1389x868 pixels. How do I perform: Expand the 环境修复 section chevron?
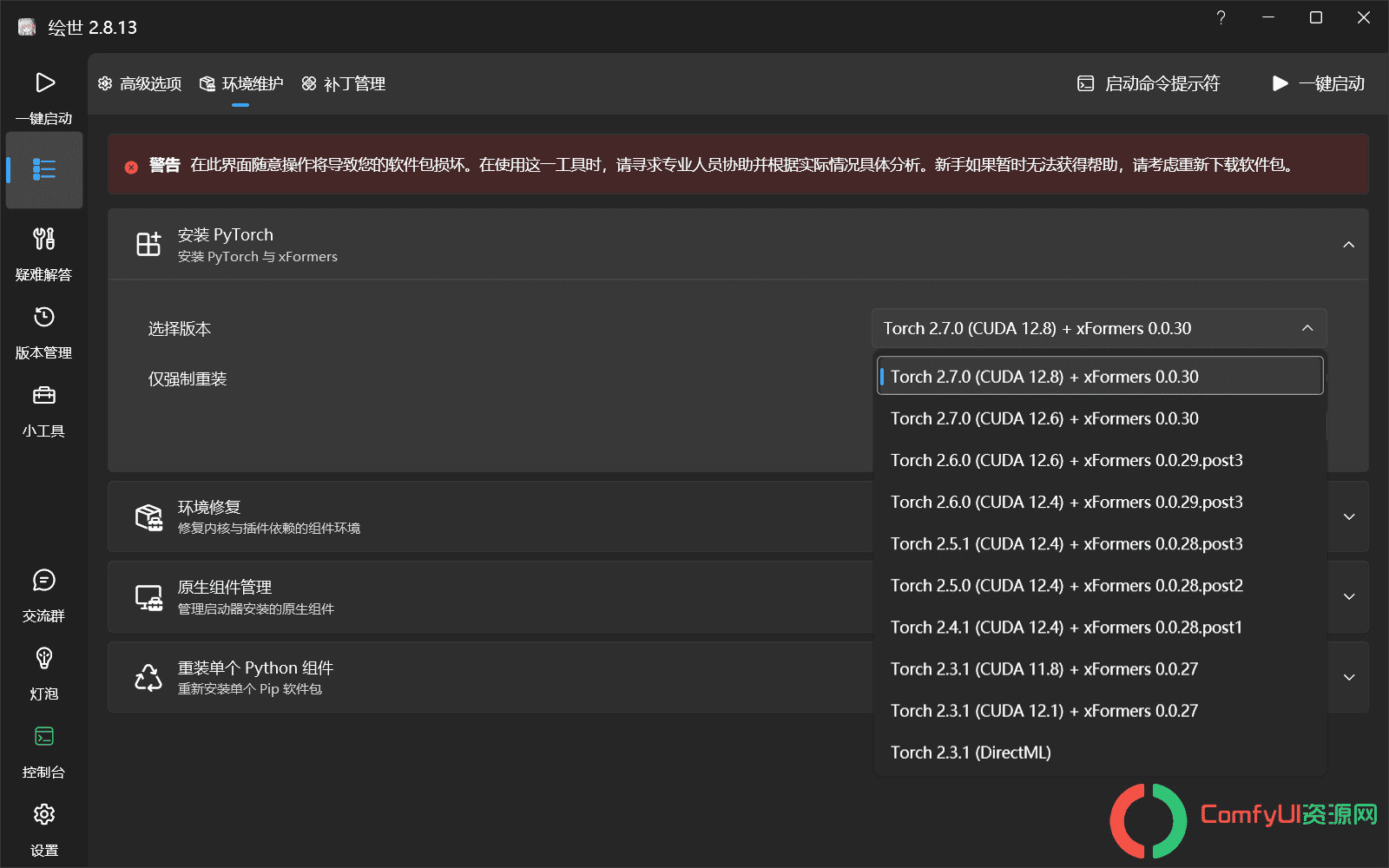(1348, 516)
